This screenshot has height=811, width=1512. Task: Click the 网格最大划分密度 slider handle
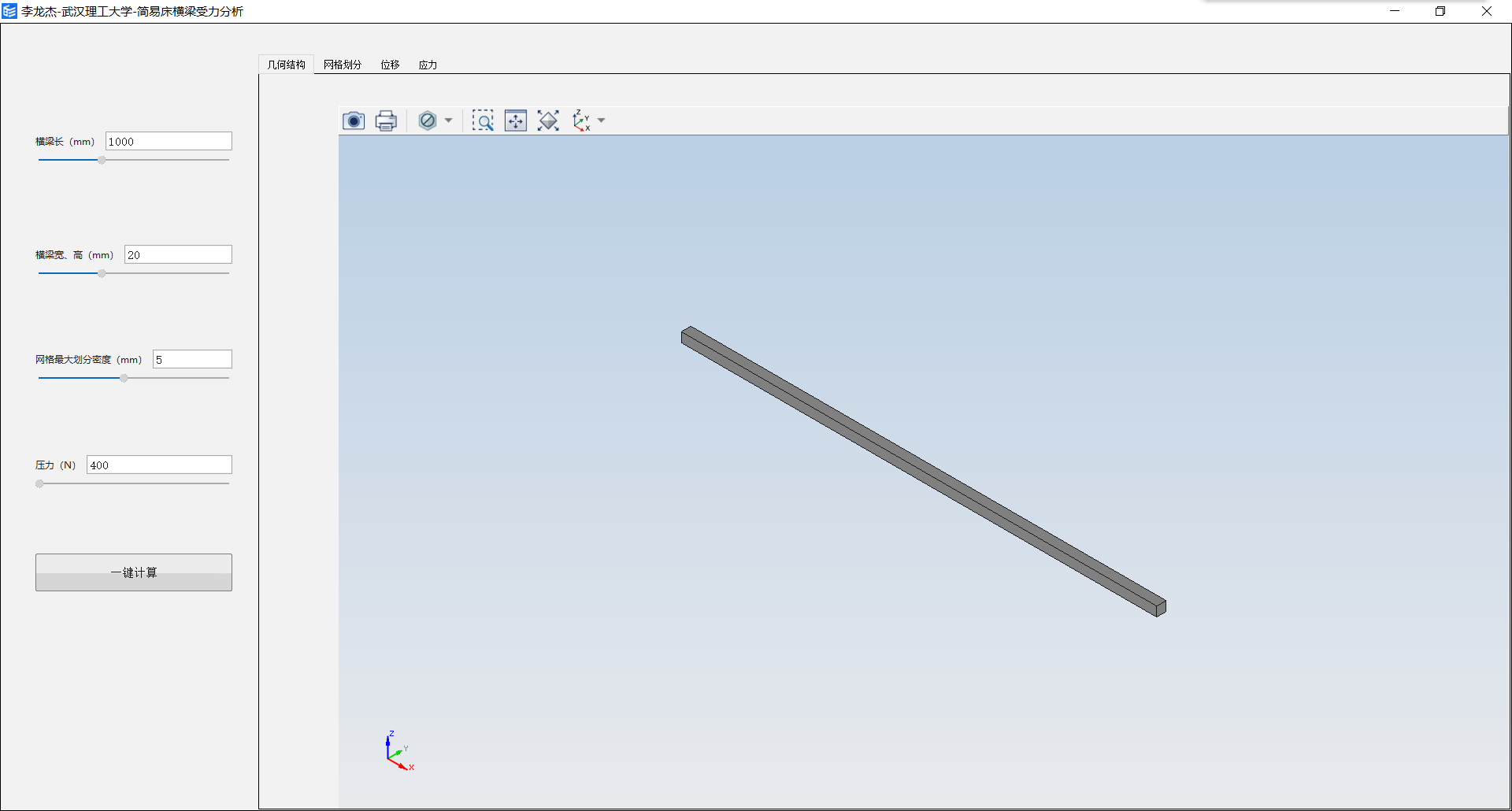(124, 378)
